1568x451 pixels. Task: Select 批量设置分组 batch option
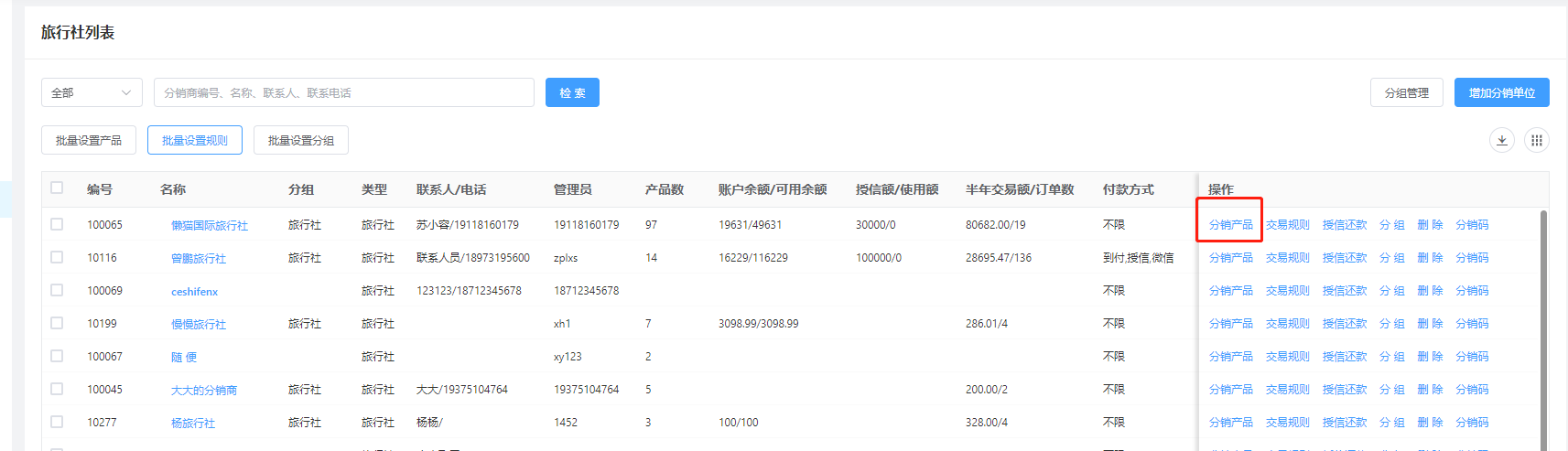pos(300,140)
